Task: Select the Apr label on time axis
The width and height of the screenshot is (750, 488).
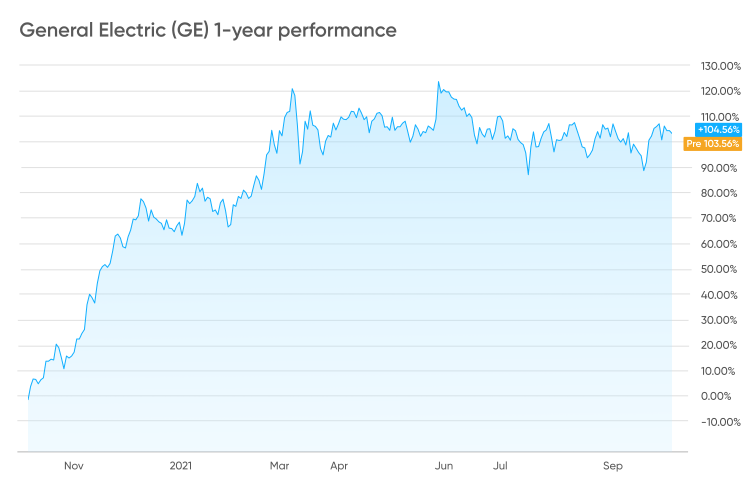Action: [x=339, y=466]
